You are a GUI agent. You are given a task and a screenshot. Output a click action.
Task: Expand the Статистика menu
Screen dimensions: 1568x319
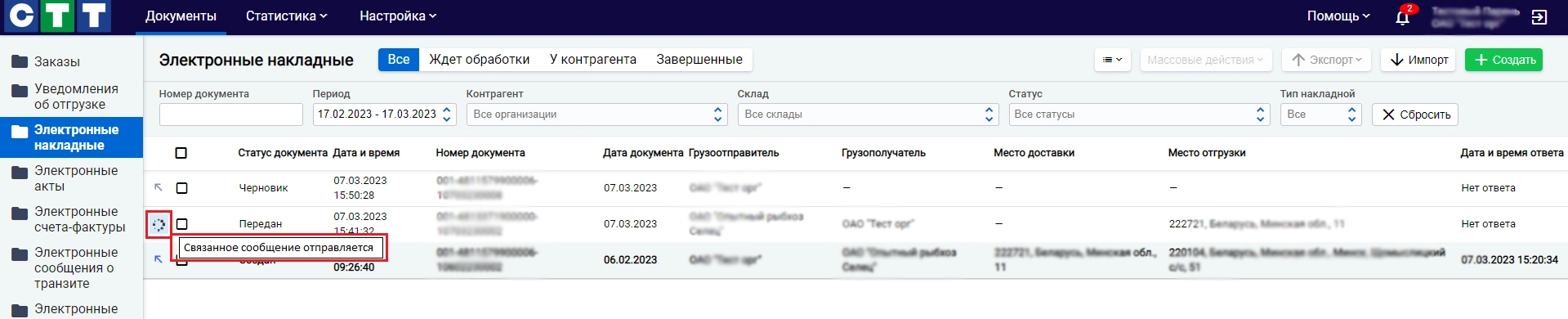point(286,16)
